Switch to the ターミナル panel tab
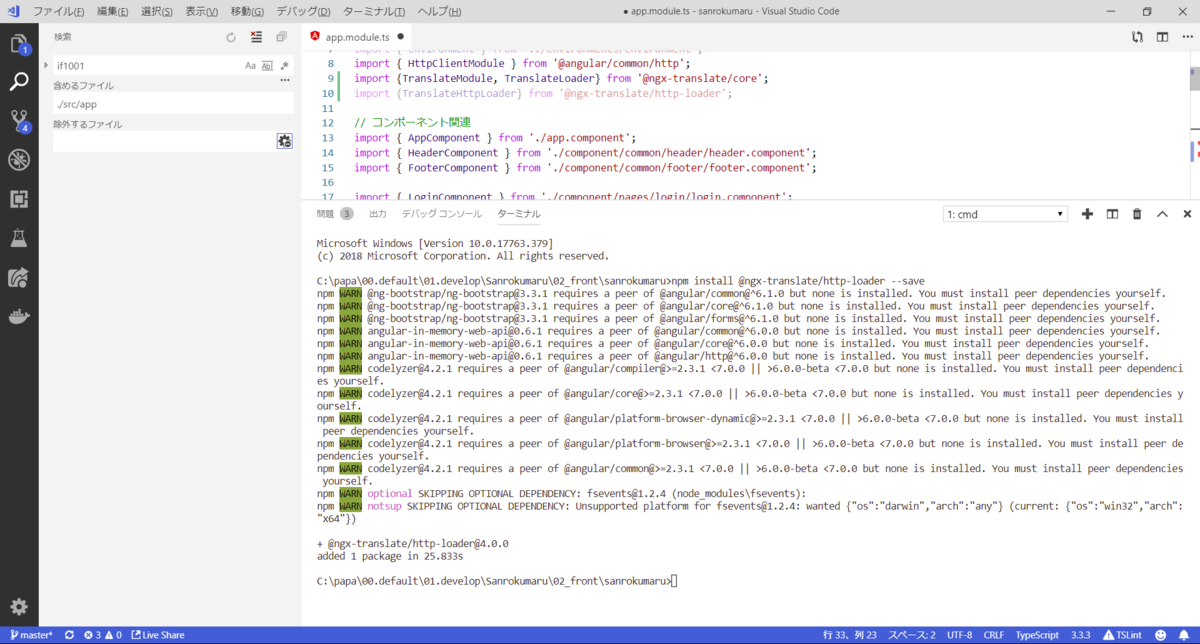This screenshot has width=1200, height=644. (519, 214)
